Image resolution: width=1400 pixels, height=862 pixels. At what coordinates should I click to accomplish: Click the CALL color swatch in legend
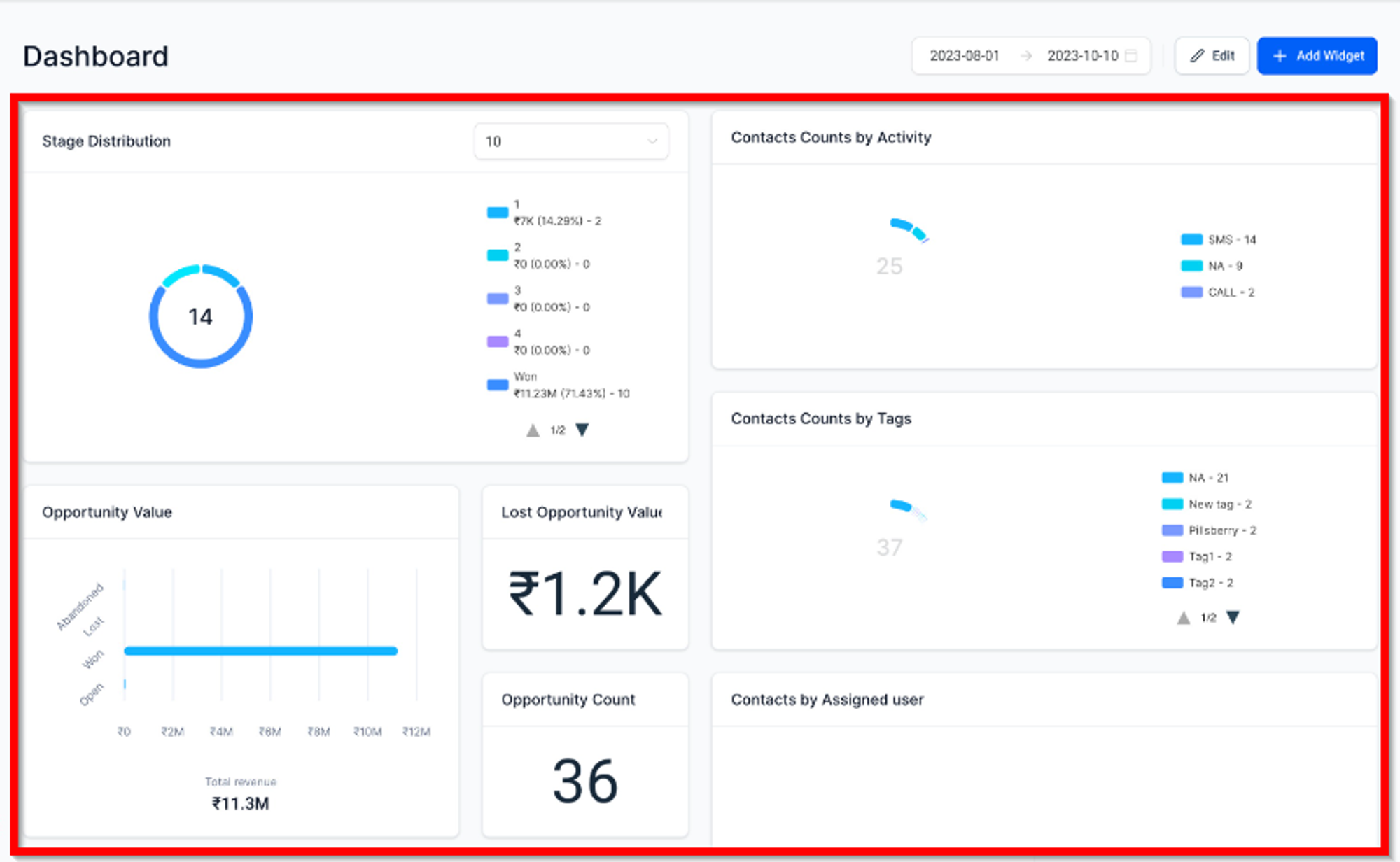coord(1191,292)
